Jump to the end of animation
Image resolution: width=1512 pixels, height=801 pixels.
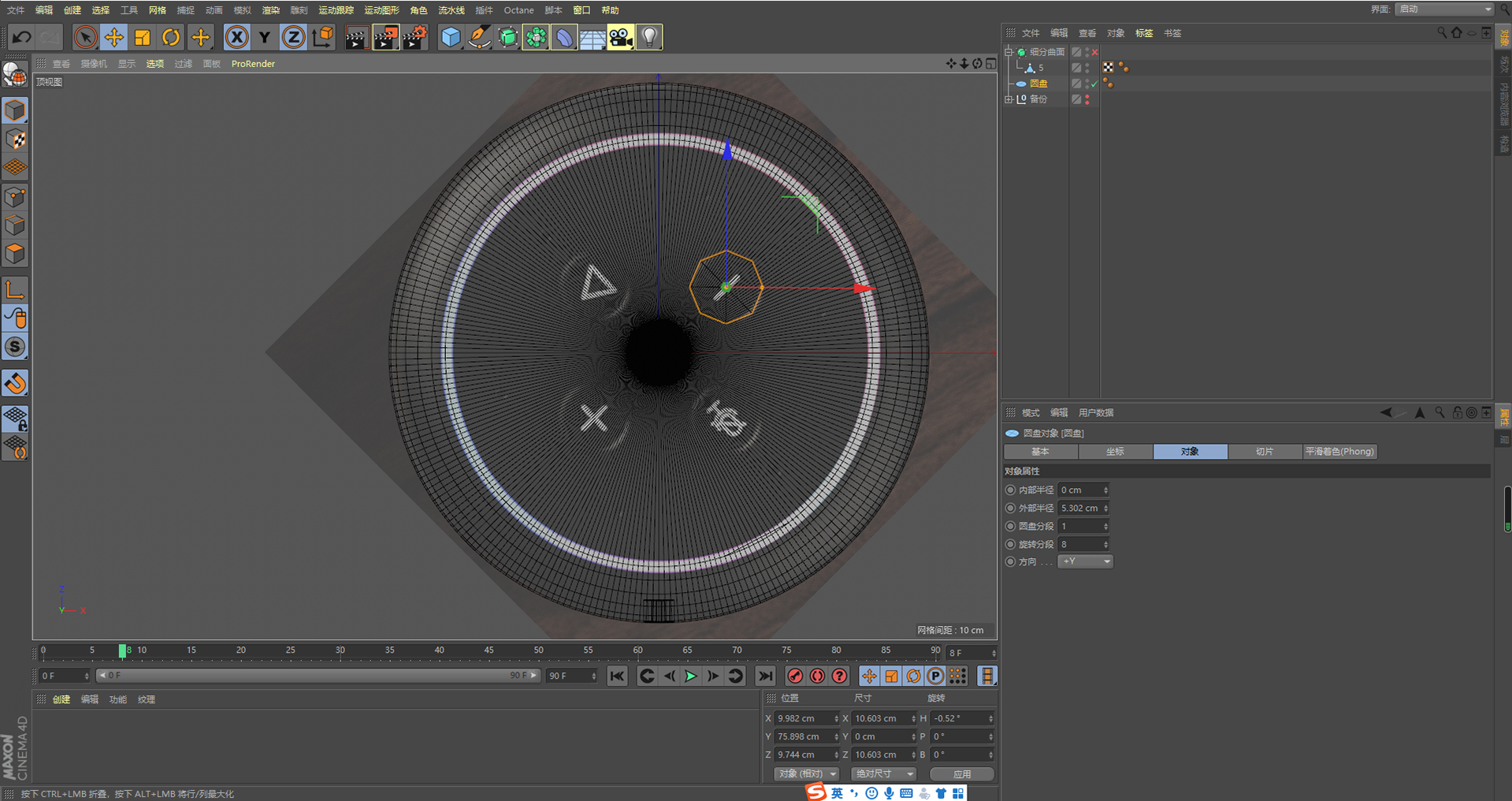(765, 676)
